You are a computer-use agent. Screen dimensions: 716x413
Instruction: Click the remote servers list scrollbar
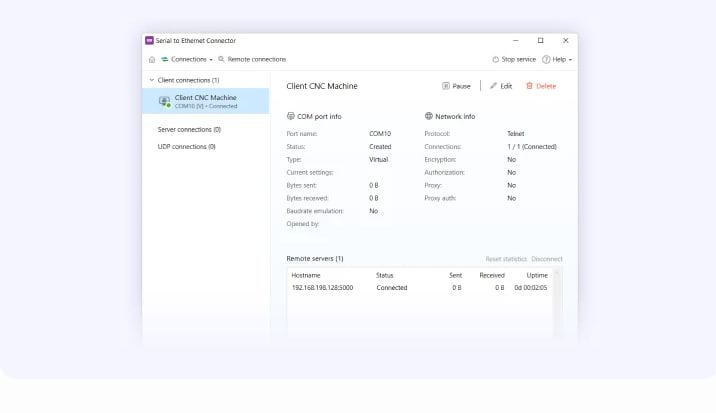557,302
